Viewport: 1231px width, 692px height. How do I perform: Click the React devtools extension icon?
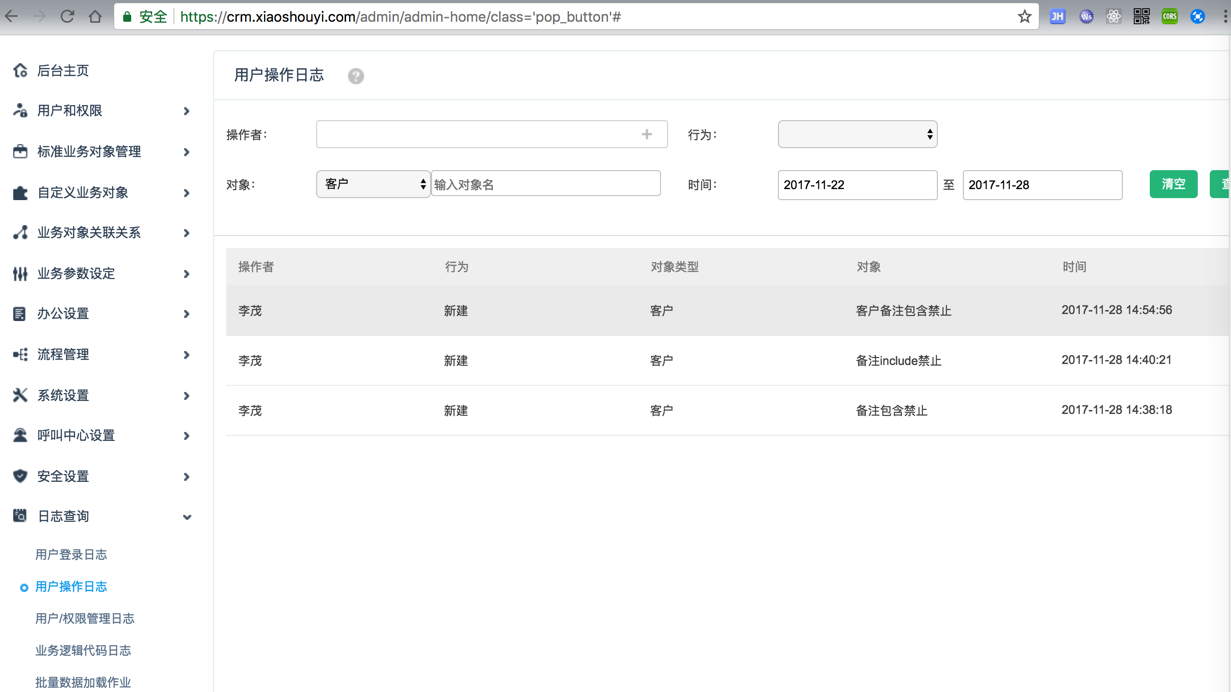click(1113, 17)
